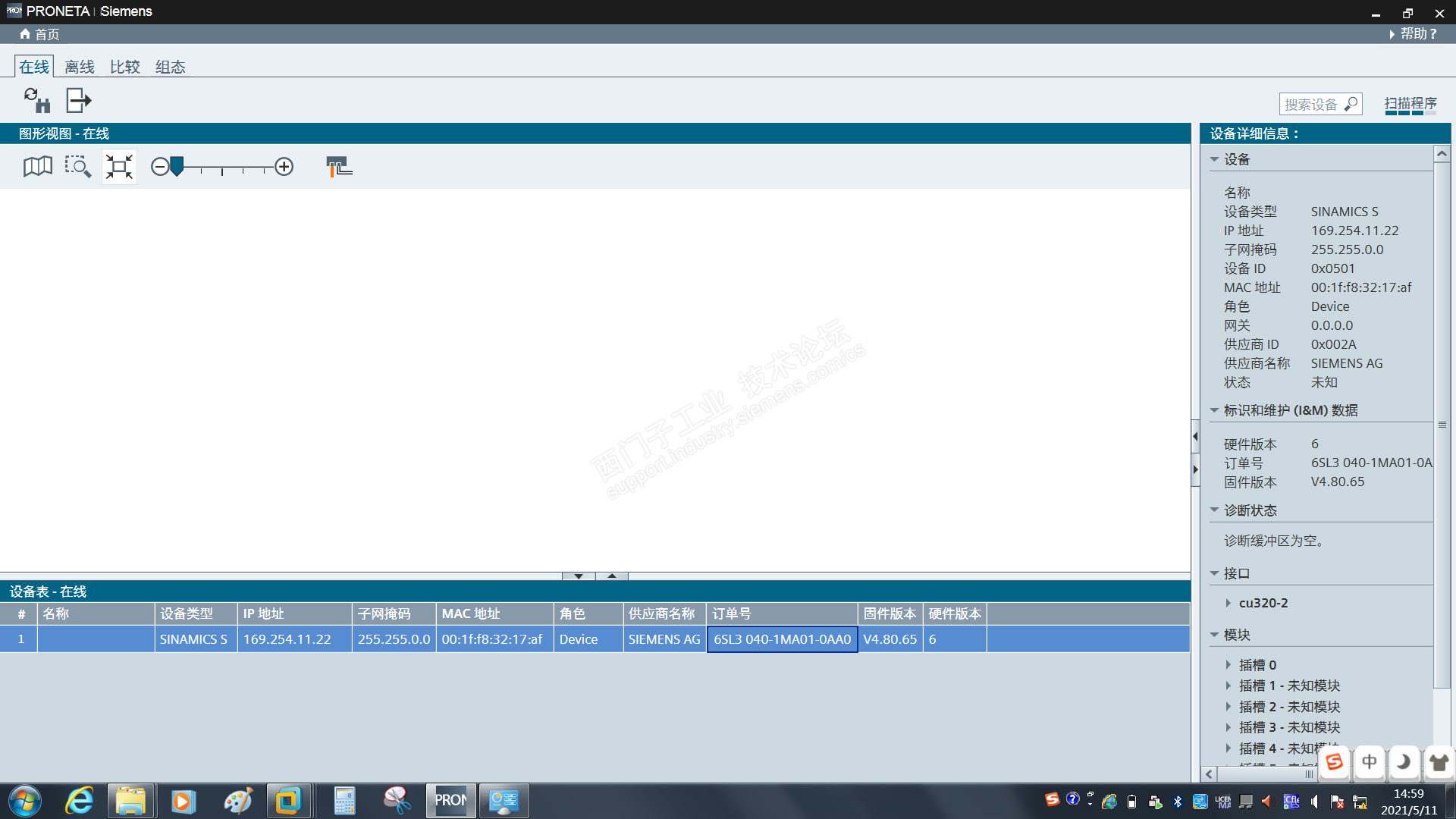Open Internet Explorer from the taskbar
Image resolution: width=1456 pixels, height=819 pixels.
click(x=79, y=801)
